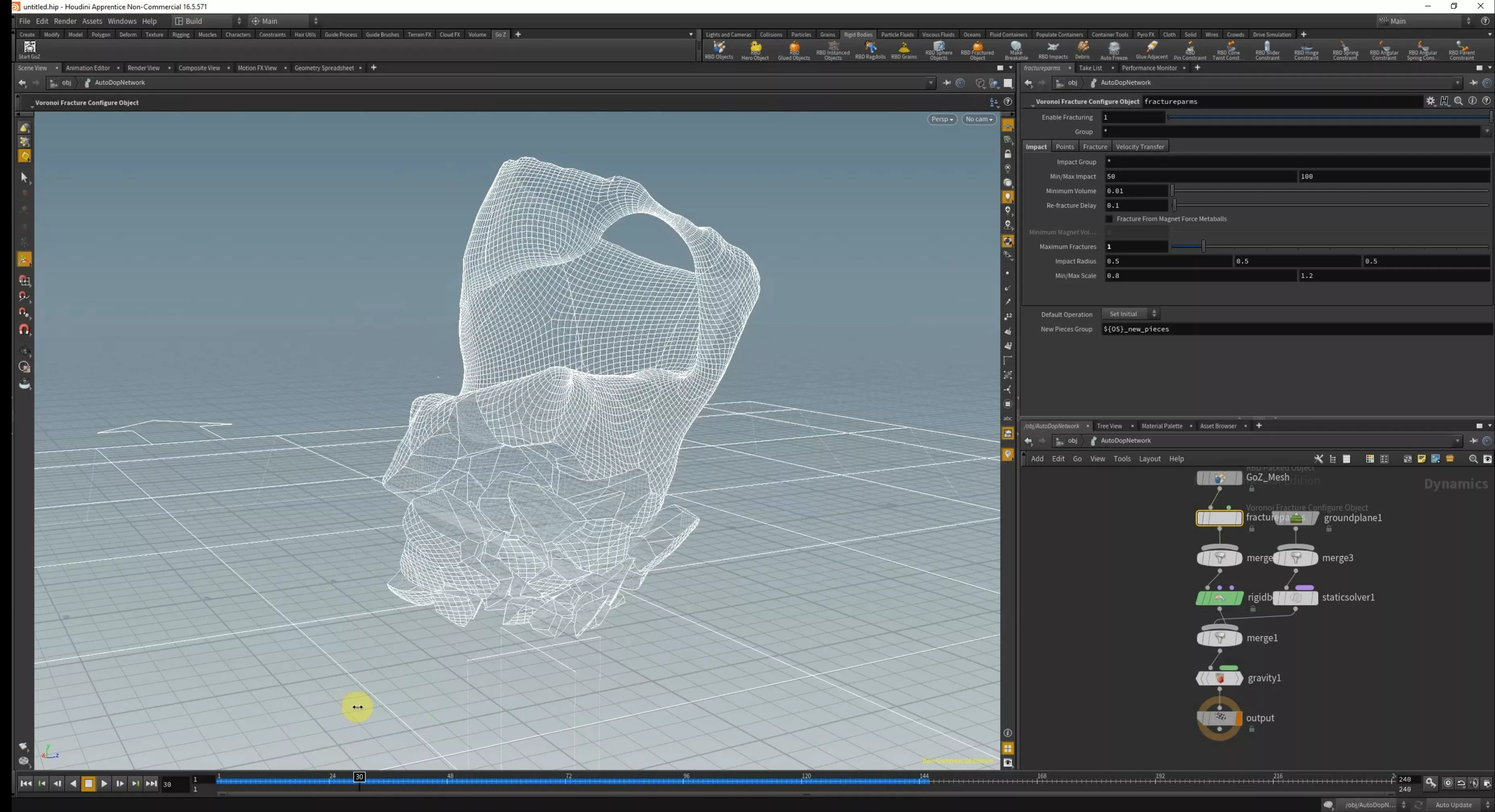Open the No cam camera dropdown
Screen dimensions: 1495x812
point(978,119)
